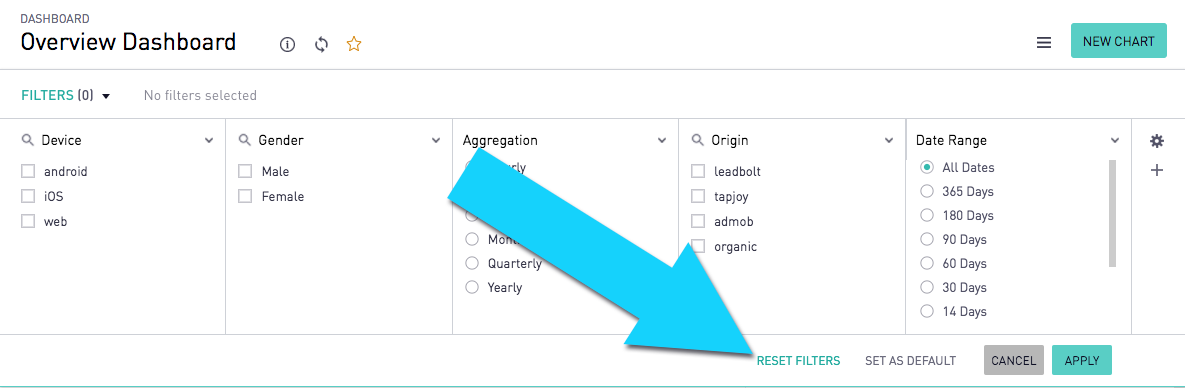The width and height of the screenshot is (1185, 388).
Task: Select the 90 Days radio button
Action: click(927, 239)
